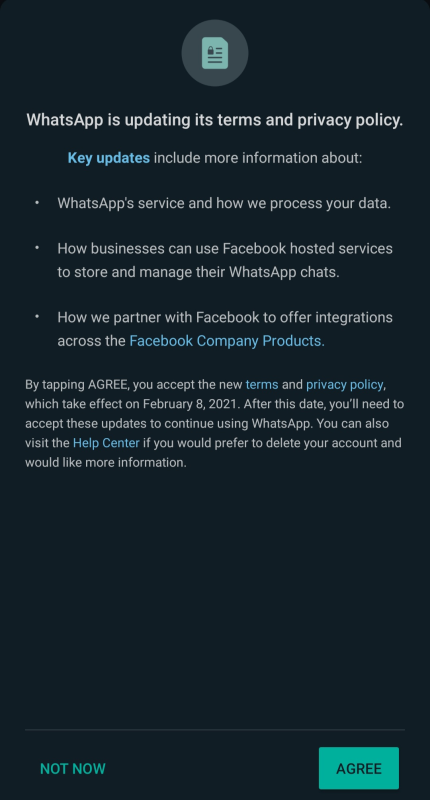
Task: Accept the update with AGREE button
Action: pyautogui.click(x=359, y=768)
